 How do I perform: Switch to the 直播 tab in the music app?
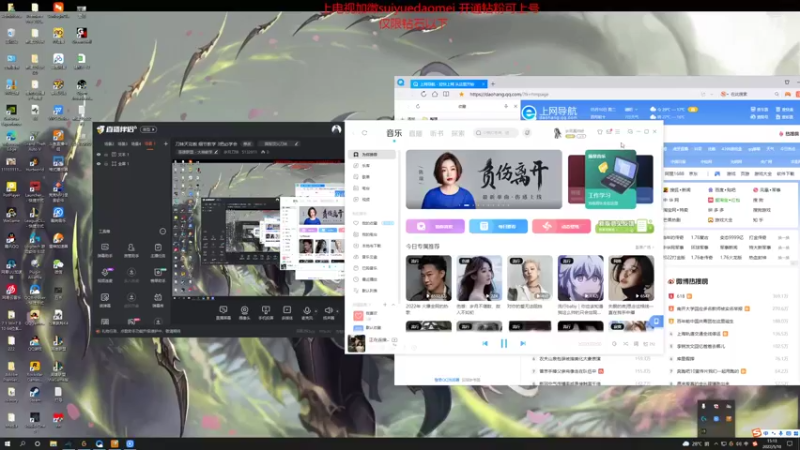tap(415, 133)
